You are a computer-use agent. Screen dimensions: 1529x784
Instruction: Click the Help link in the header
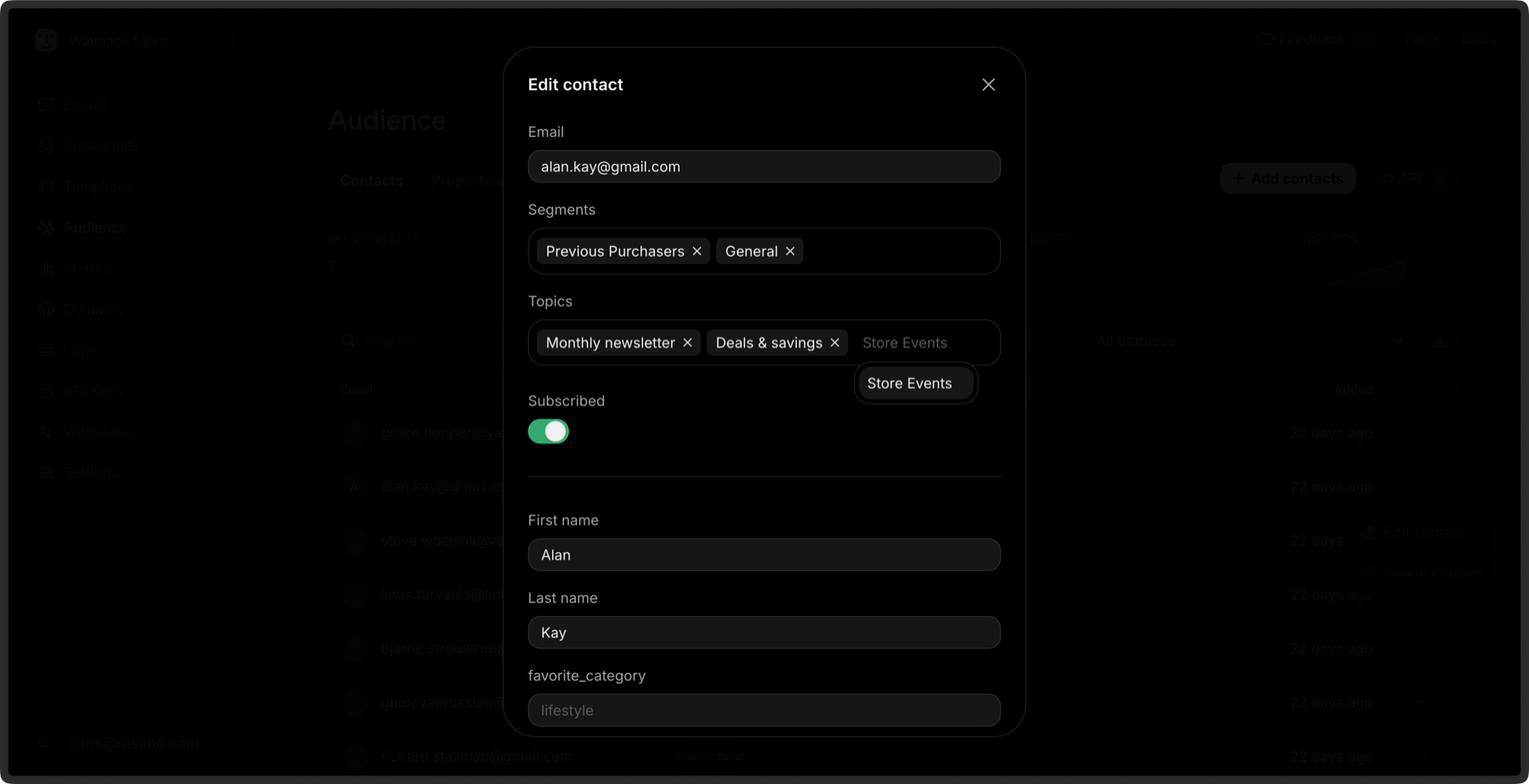(1419, 39)
